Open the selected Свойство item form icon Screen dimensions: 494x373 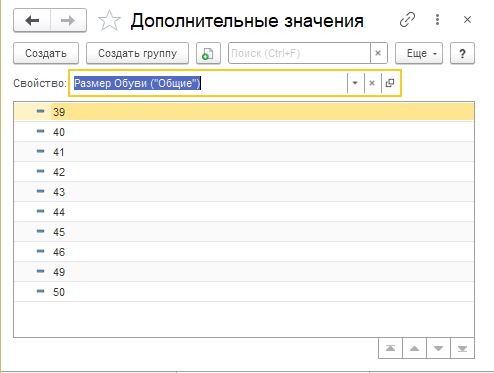tap(390, 83)
